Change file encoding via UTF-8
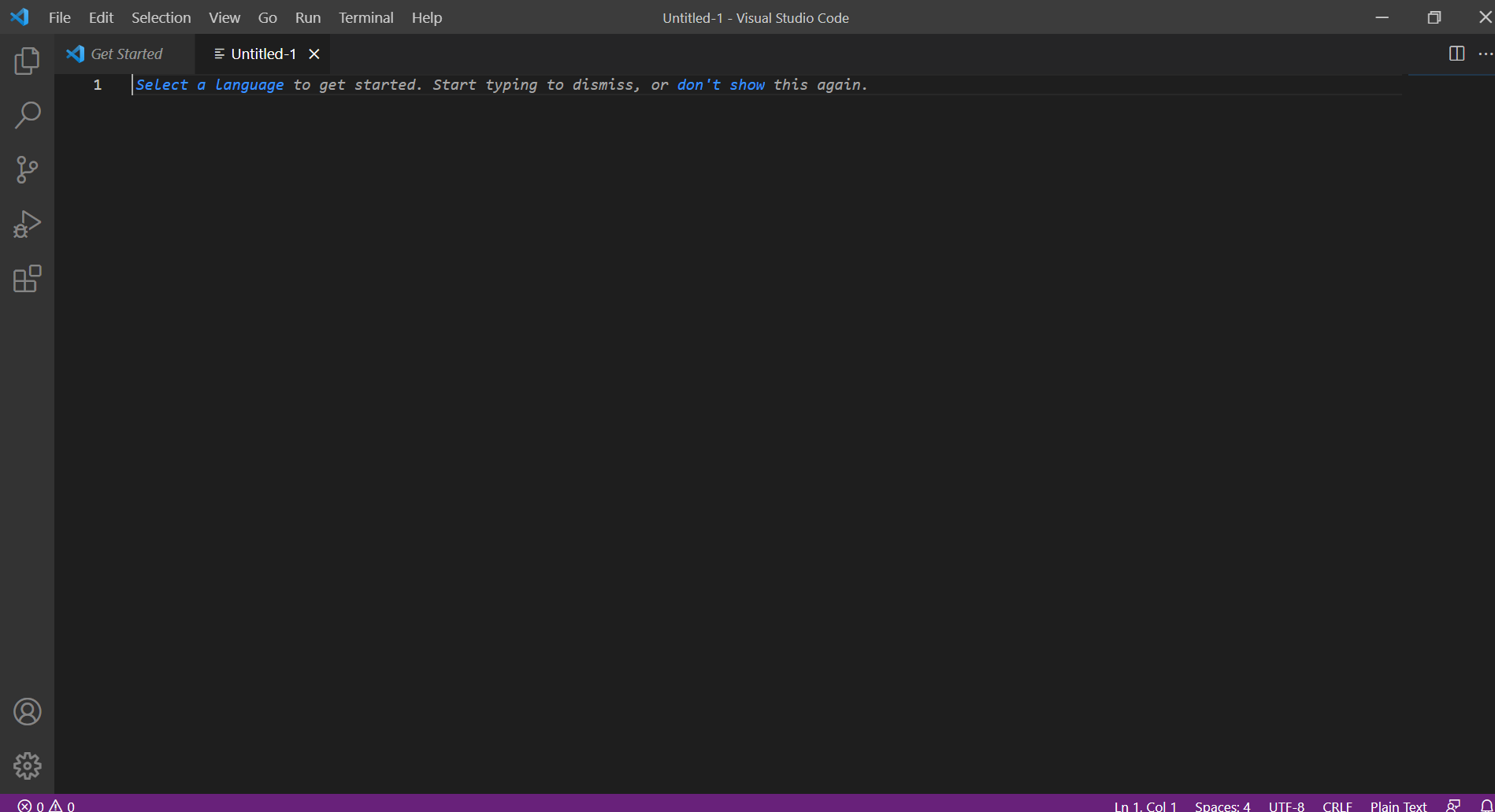This screenshot has width=1495, height=812. [x=1286, y=806]
